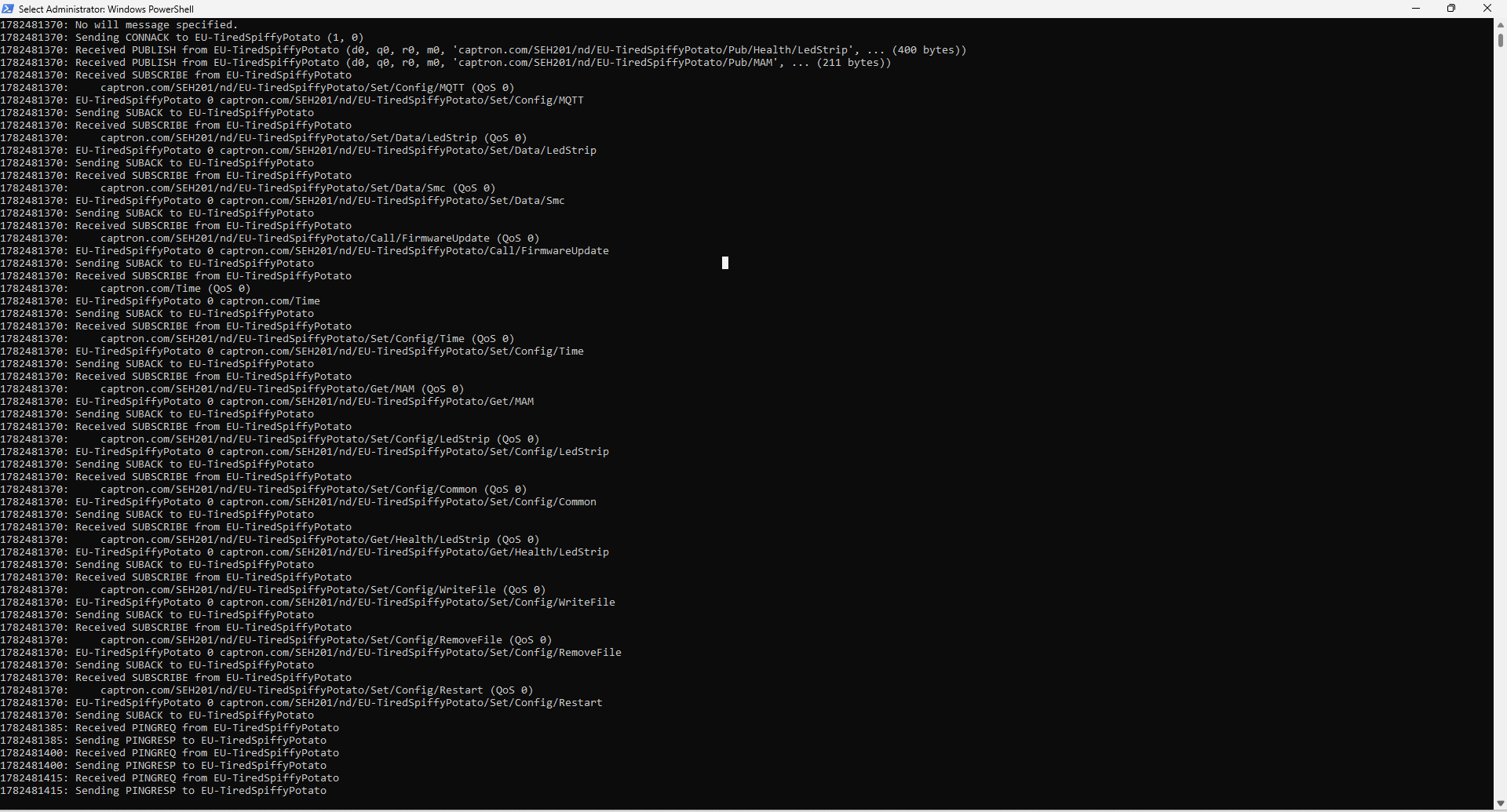Minimize the PowerShell window
Screen dimensions: 1507x812
(x=1416, y=9)
